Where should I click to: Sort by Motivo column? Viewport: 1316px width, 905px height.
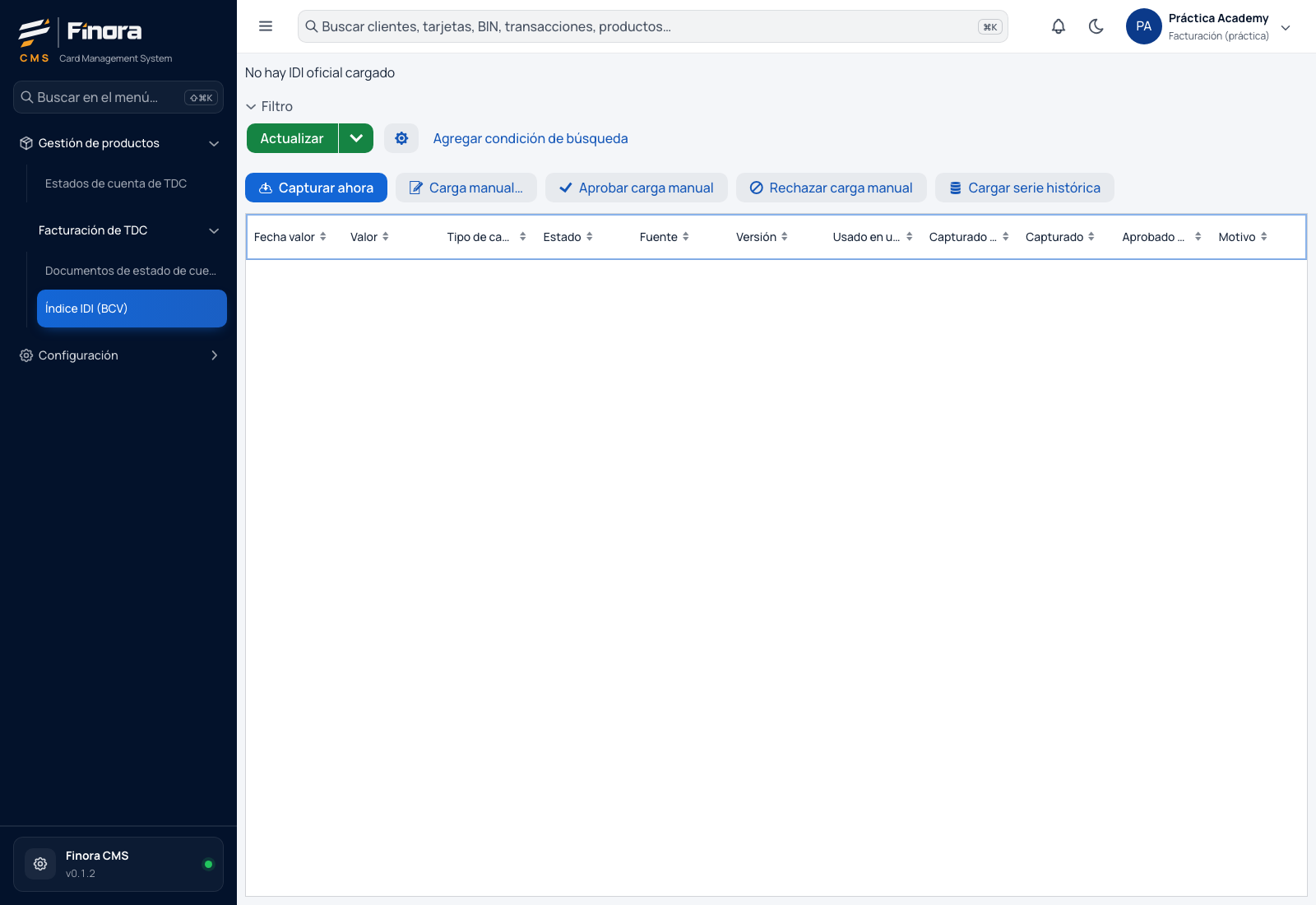(1243, 237)
